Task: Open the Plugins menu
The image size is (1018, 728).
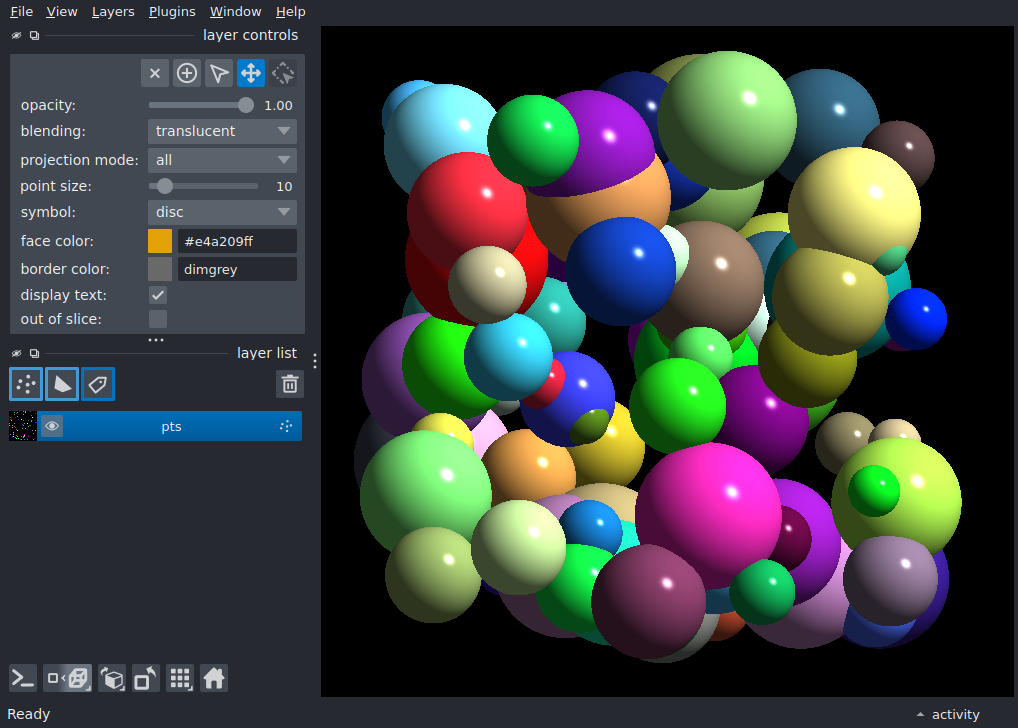Action: coord(172,12)
